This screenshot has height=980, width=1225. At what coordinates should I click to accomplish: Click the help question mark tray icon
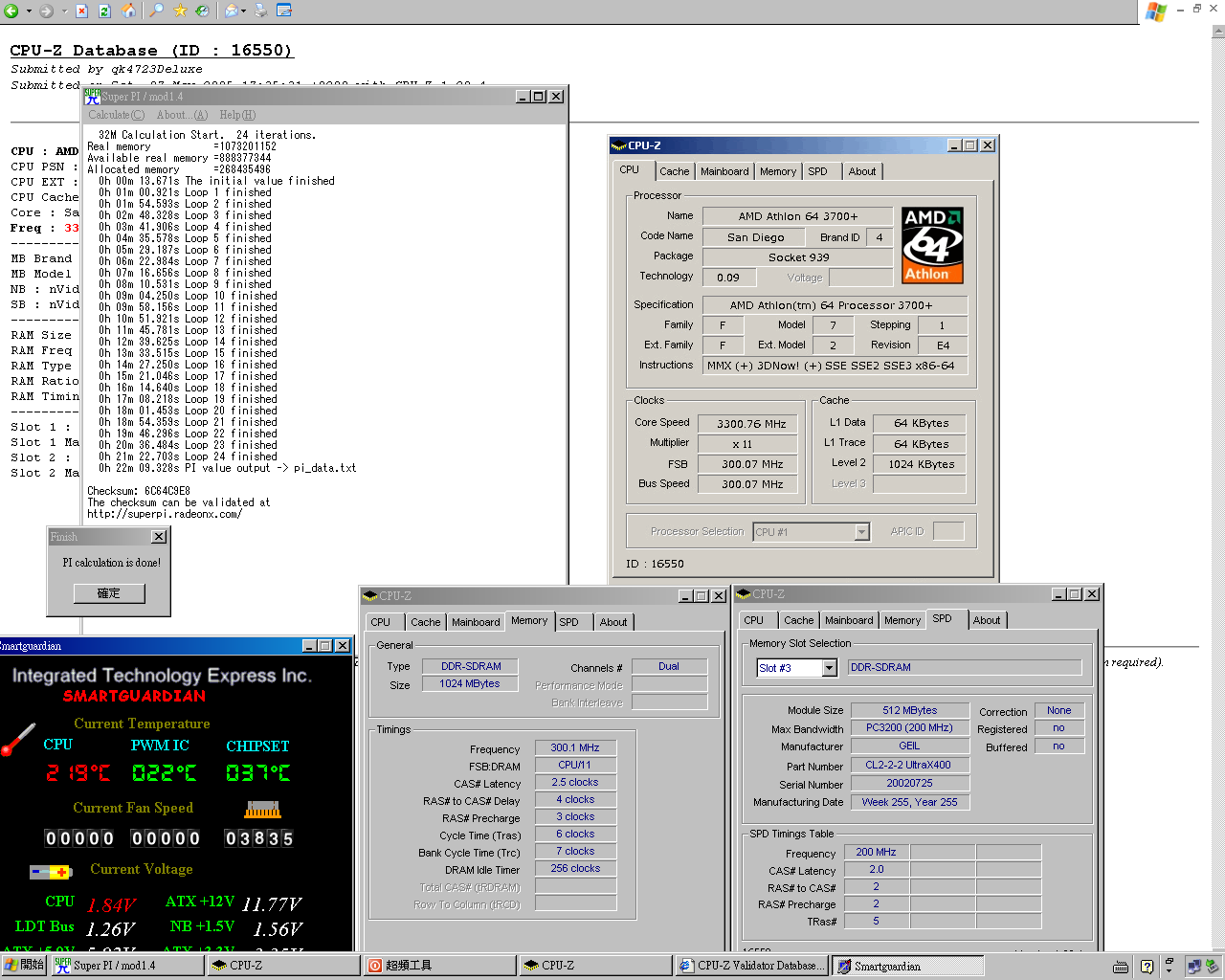[x=1147, y=967]
